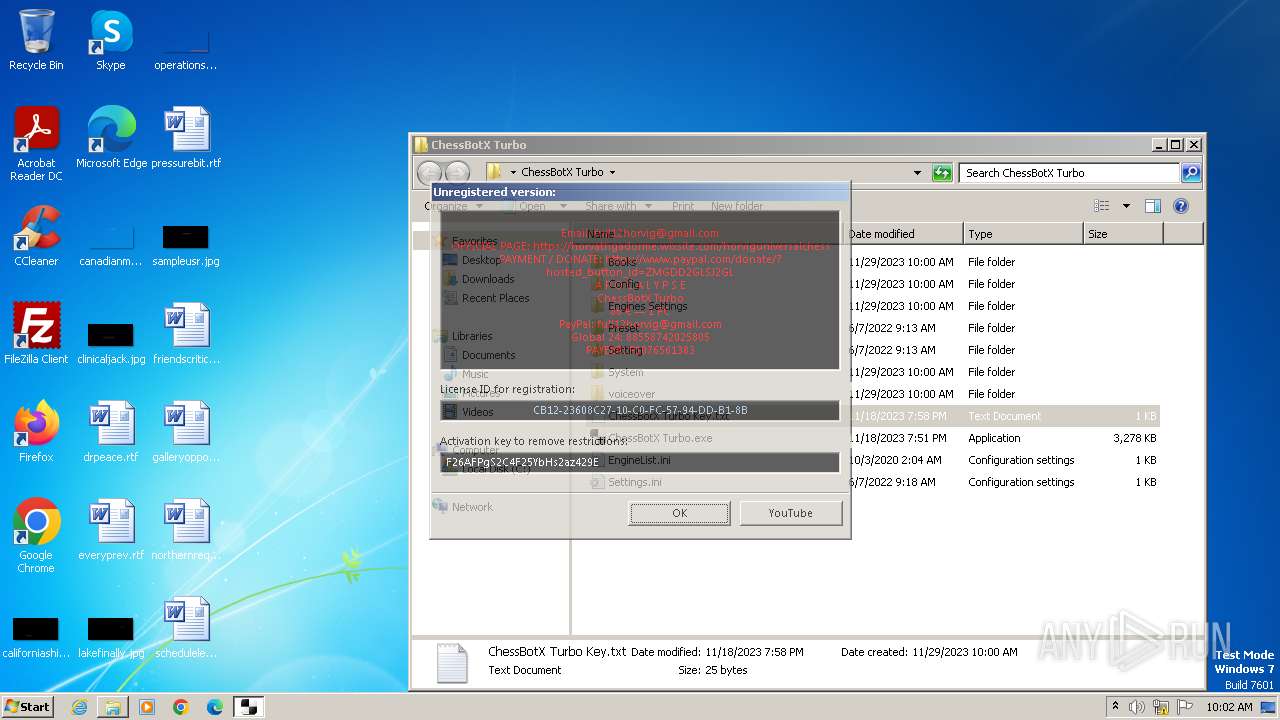Open Explorer help button
Viewport: 1280px width, 720px height.
(x=1180, y=206)
